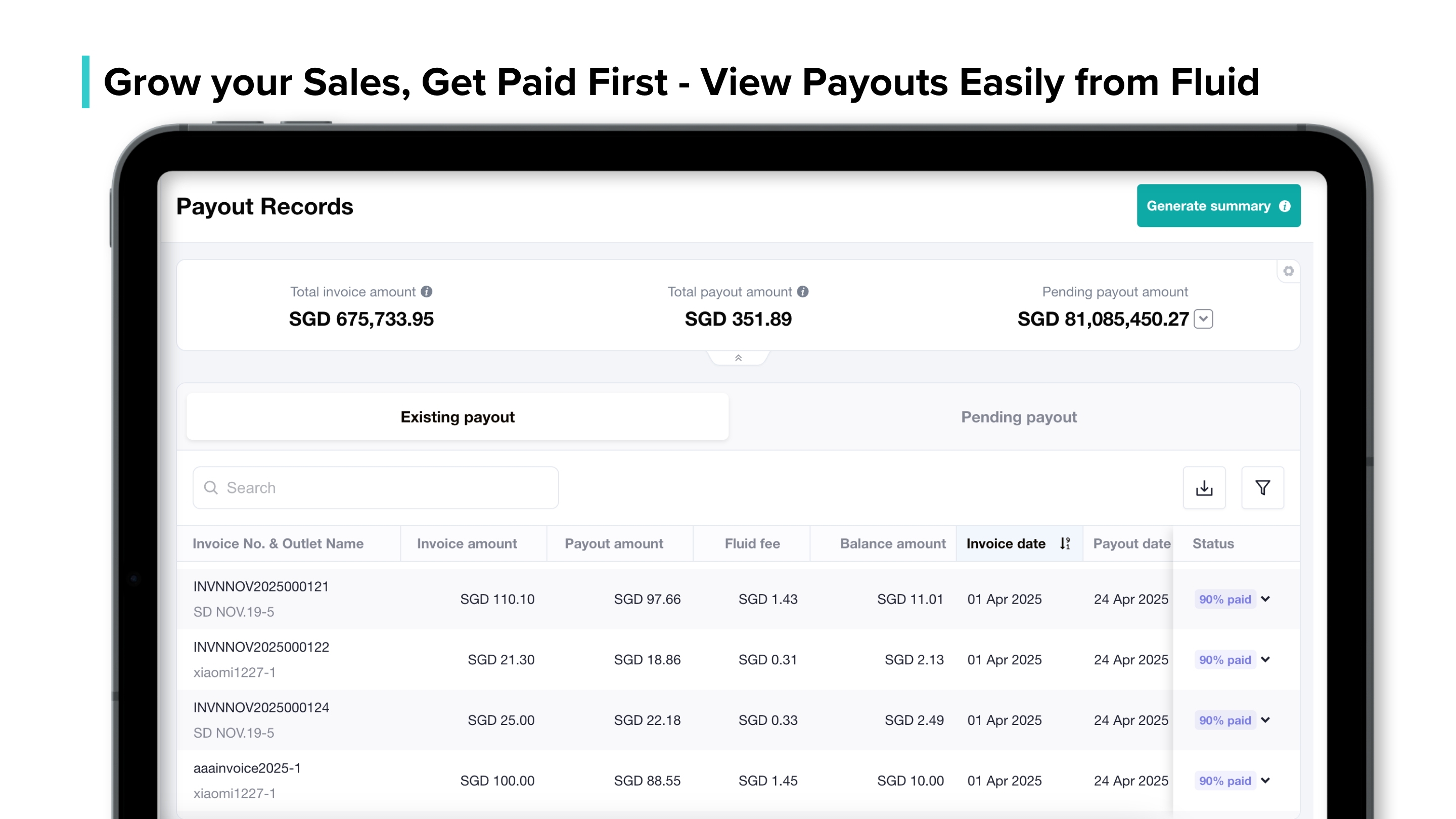
Task: Click info icon beside Total invoice amount
Action: 427,292
